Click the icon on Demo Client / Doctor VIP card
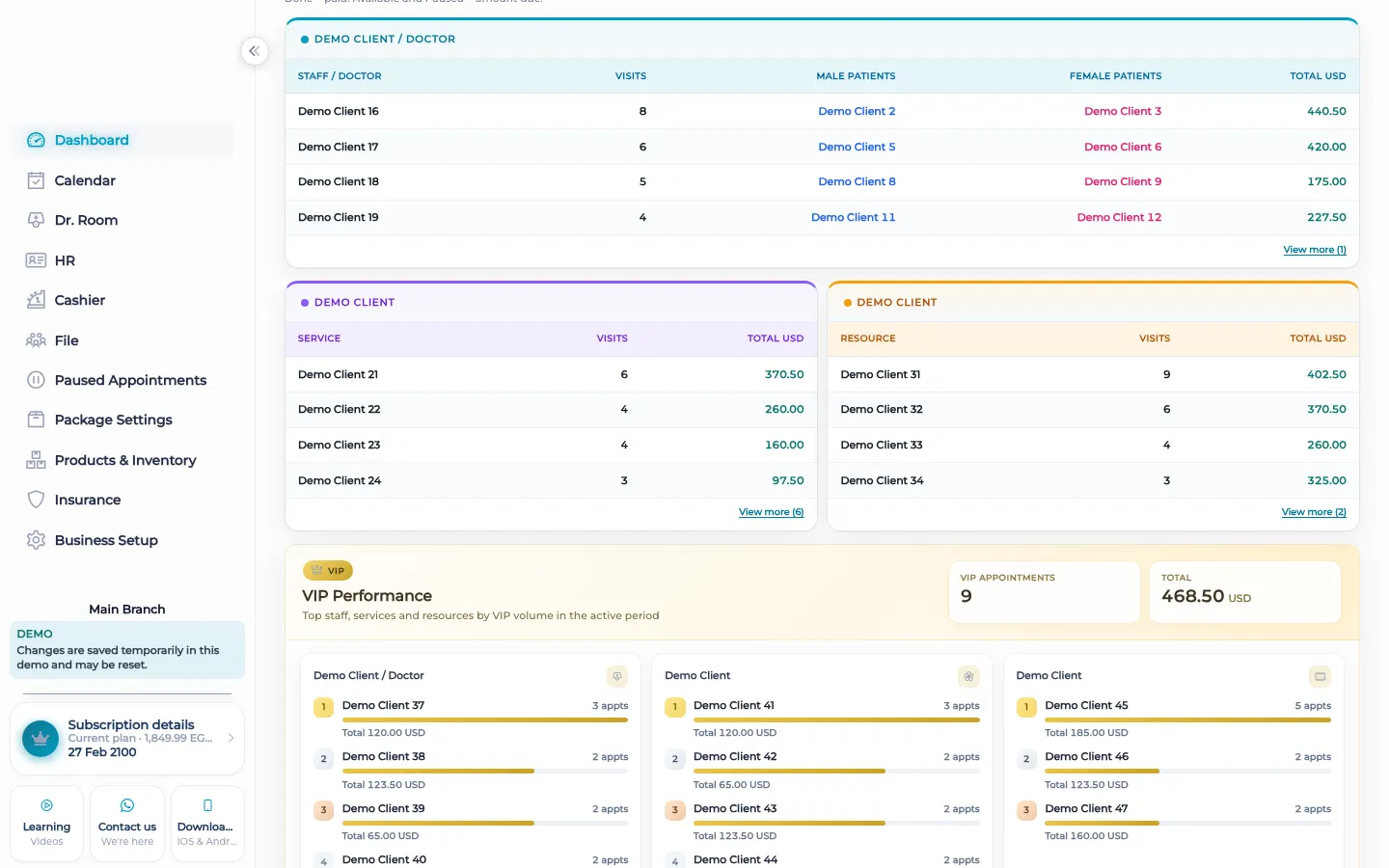Screen dimensions: 1389x868 (617, 676)
